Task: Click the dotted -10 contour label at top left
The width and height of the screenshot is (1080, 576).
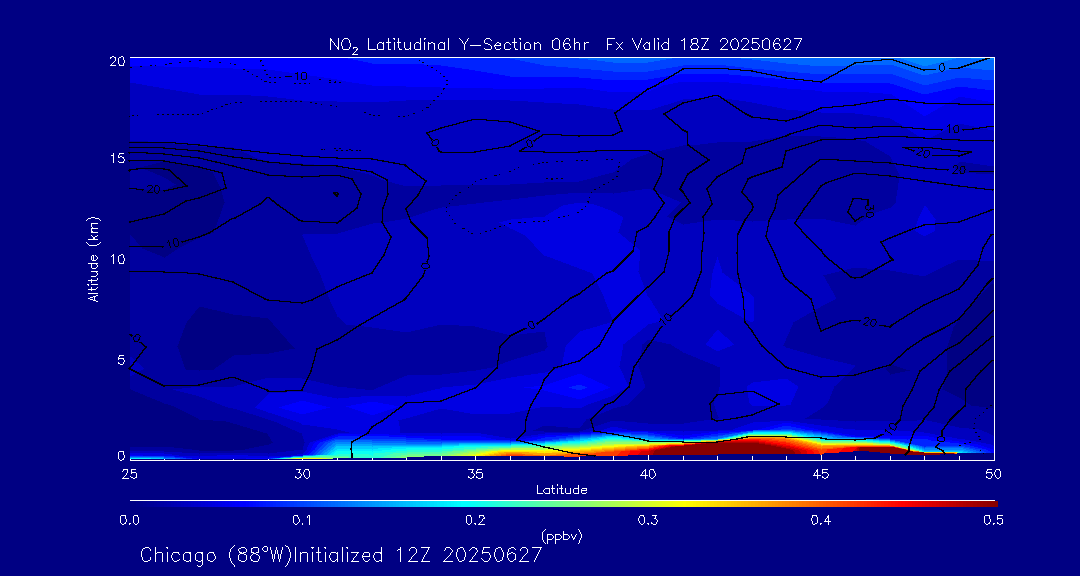Action: 299,76
